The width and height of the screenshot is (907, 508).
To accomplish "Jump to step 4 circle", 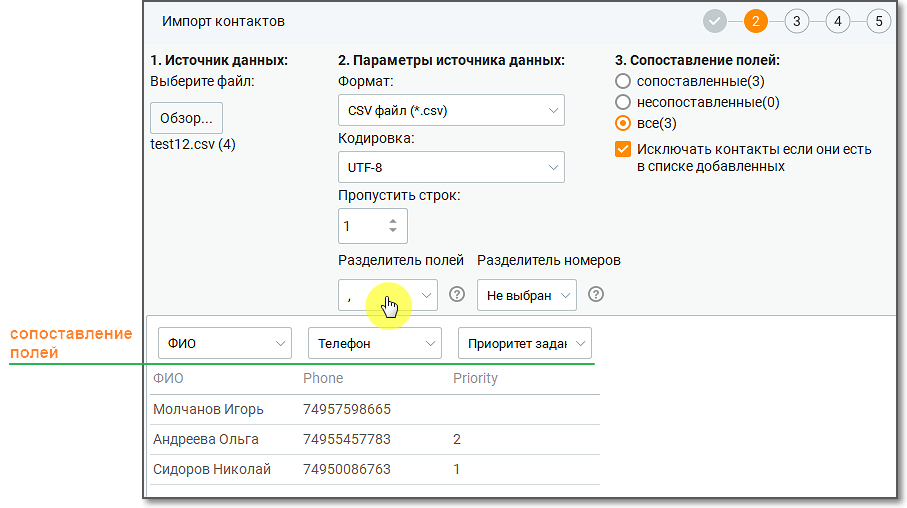I will click(838, 21).
